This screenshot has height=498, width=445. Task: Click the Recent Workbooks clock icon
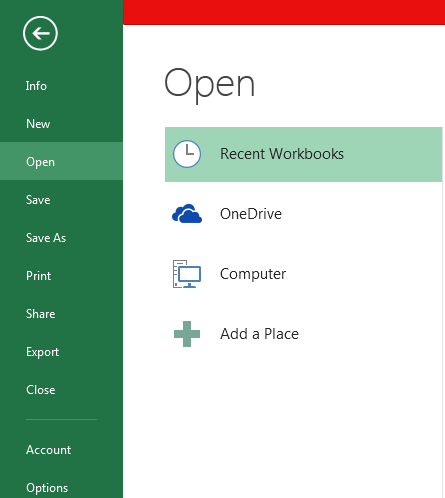click(187, 154)
